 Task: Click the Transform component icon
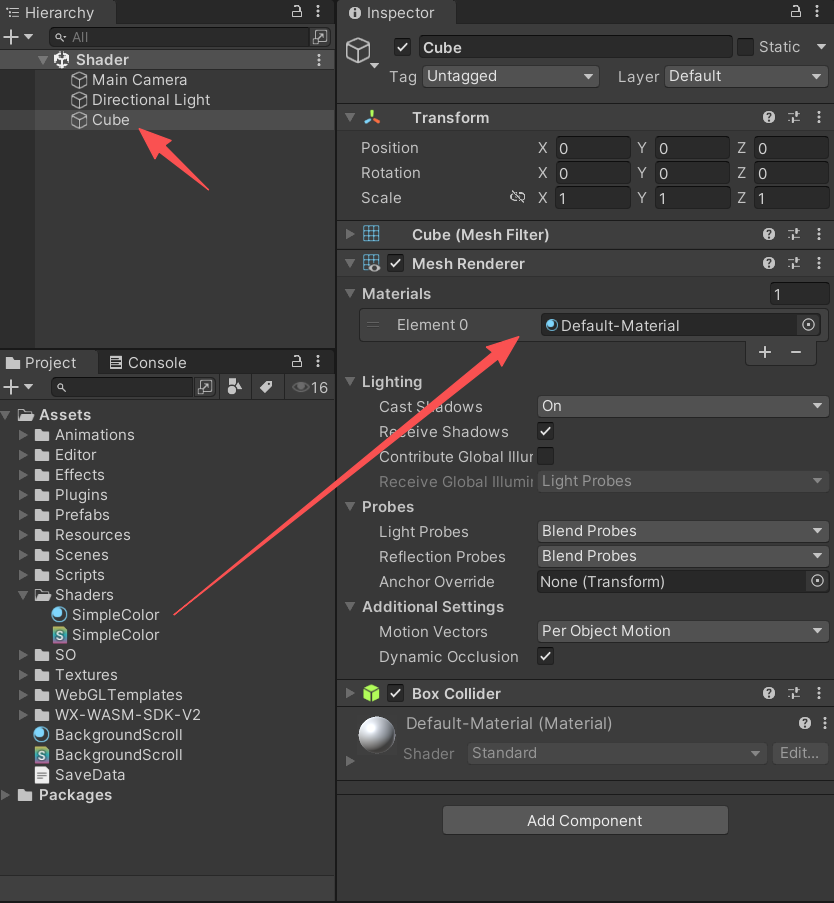tap(372, 117)
